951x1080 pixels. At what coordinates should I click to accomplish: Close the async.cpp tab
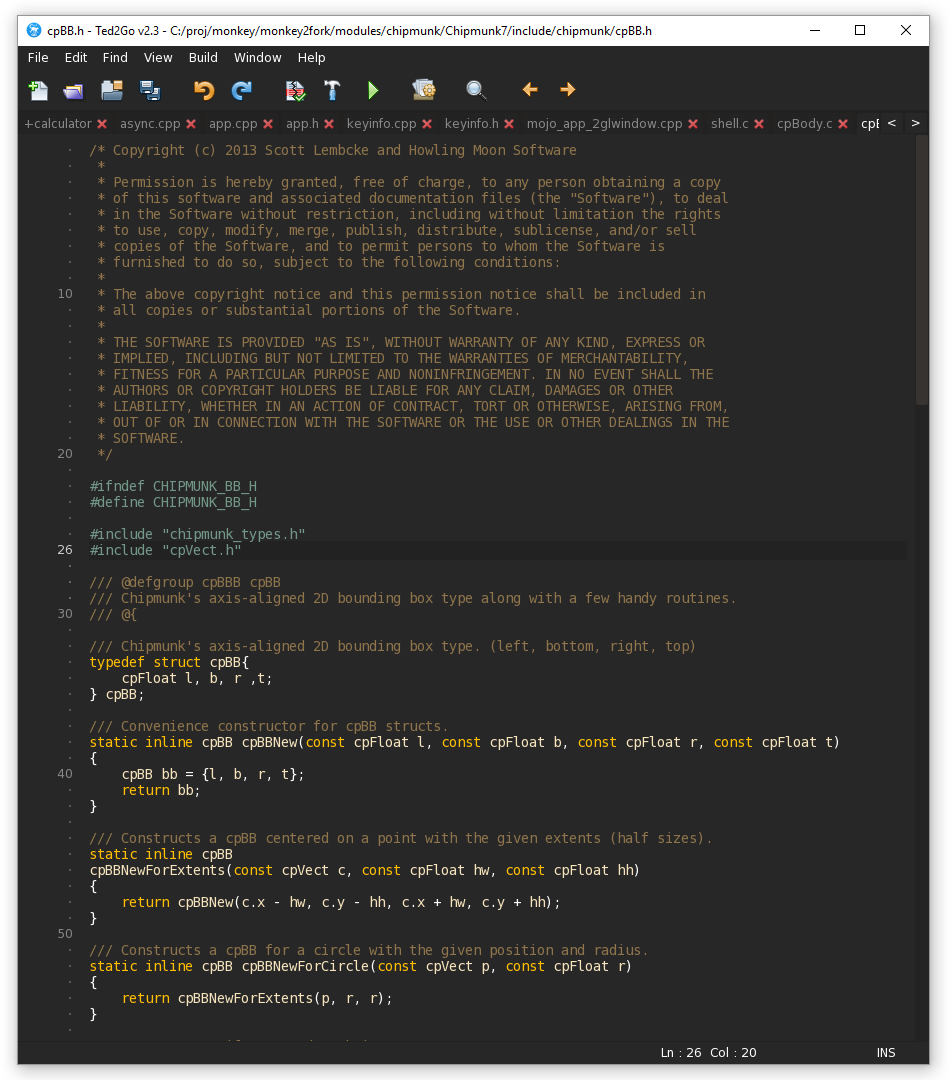pos(191,124)
